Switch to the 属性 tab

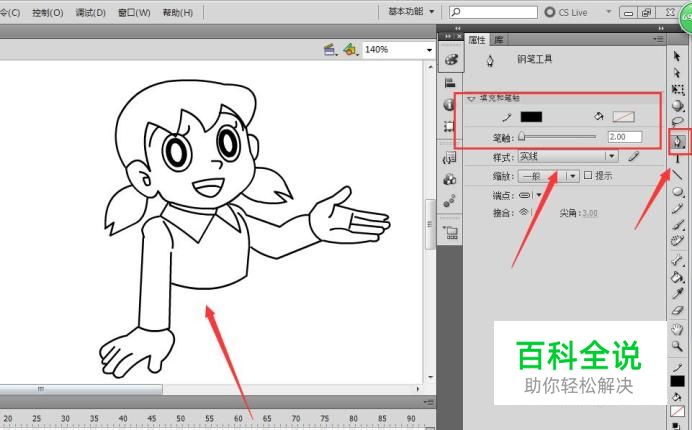(477, 40)
